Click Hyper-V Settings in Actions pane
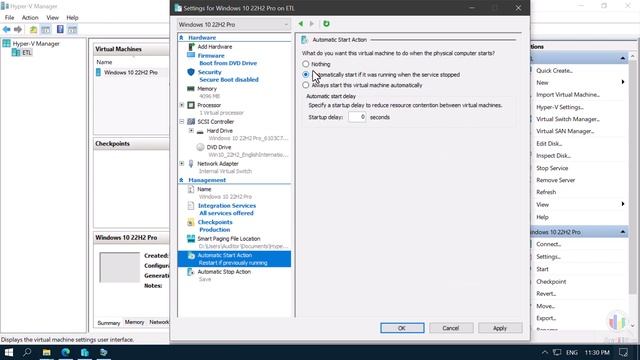The height and width of the screenshot is (360, 640). coord(560,107)
